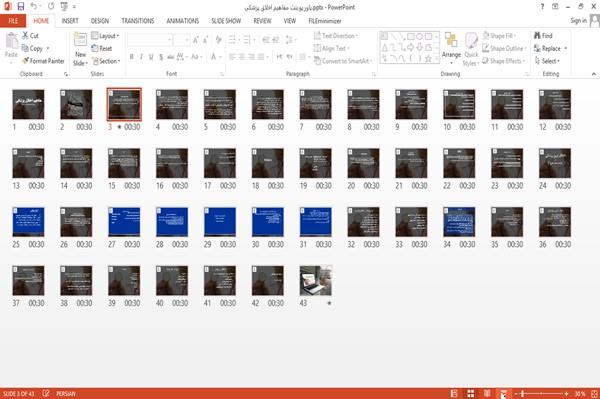Click the Redo icon in title bar
The height and width of the screenshot is (399, 600).
click(x=51, y=7)
